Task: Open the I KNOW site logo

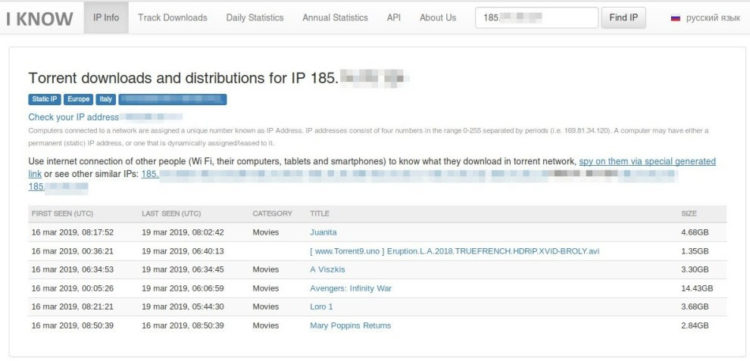Action: 39,19
